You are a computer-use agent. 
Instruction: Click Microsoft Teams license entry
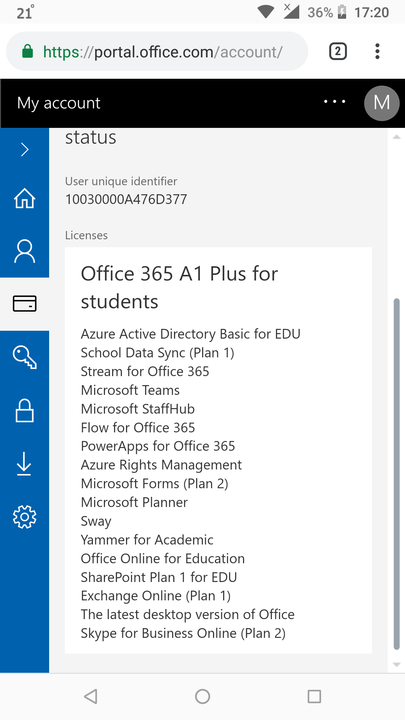click(x=130, y=390)
